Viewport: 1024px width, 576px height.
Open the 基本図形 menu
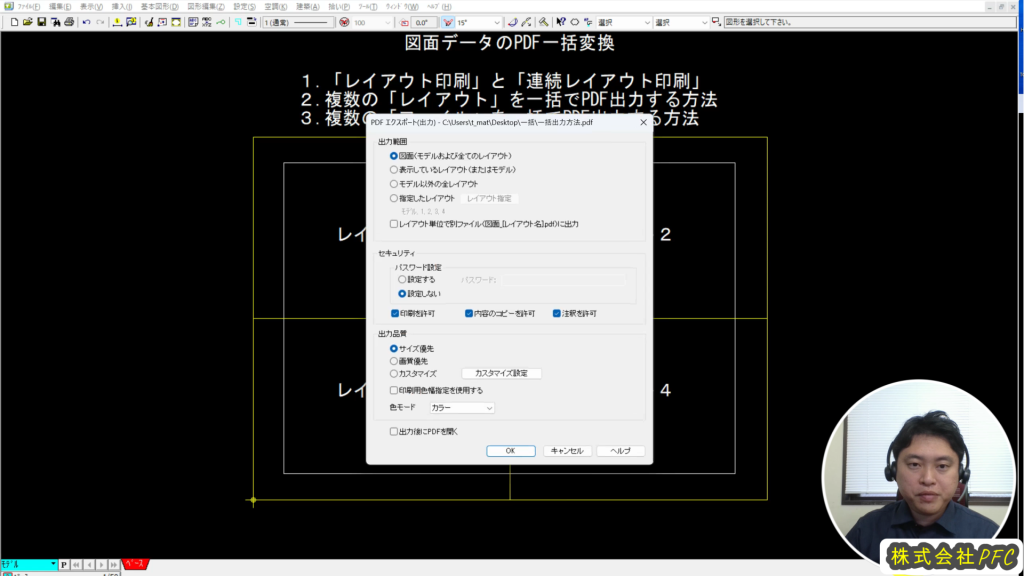tap(160, 6)
